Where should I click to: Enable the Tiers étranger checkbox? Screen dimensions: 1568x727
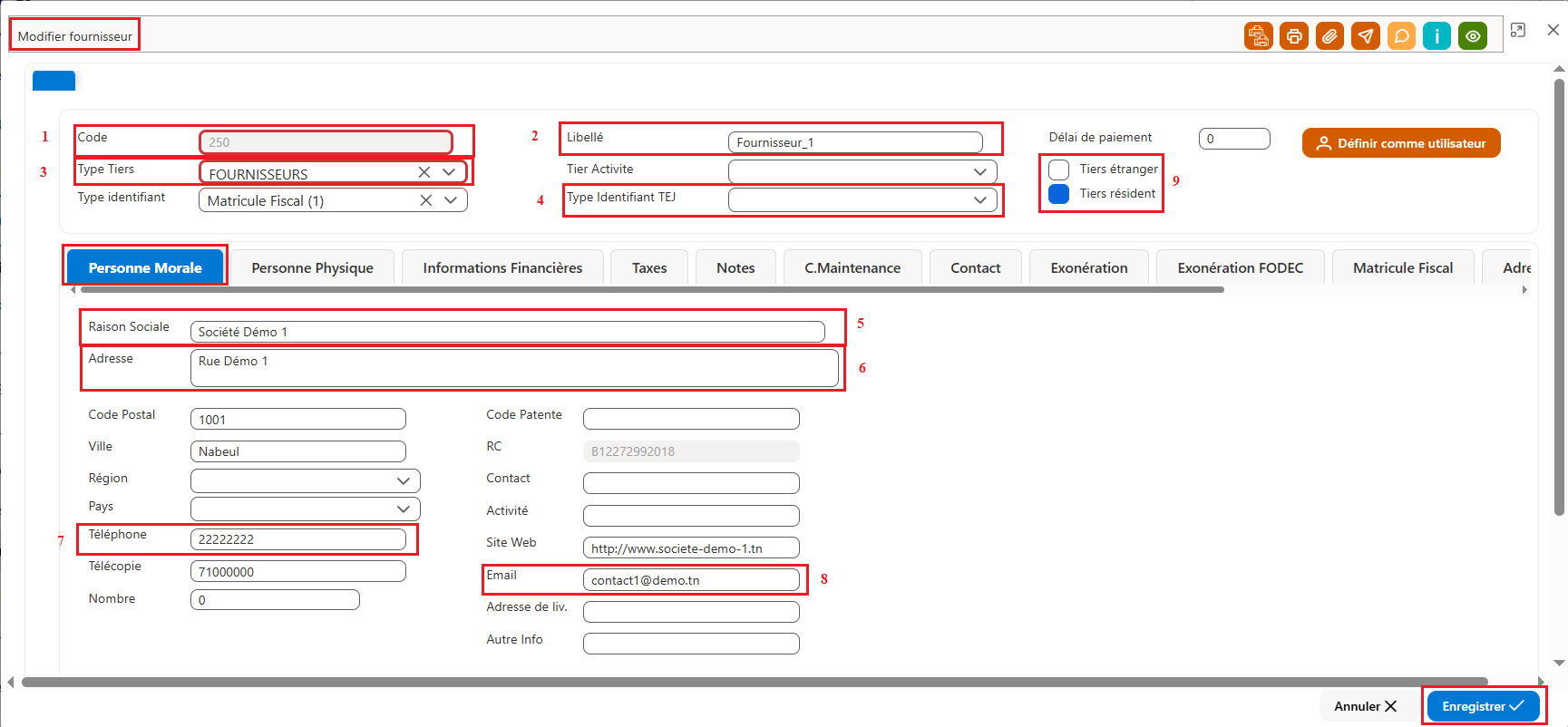[1058, 170]
